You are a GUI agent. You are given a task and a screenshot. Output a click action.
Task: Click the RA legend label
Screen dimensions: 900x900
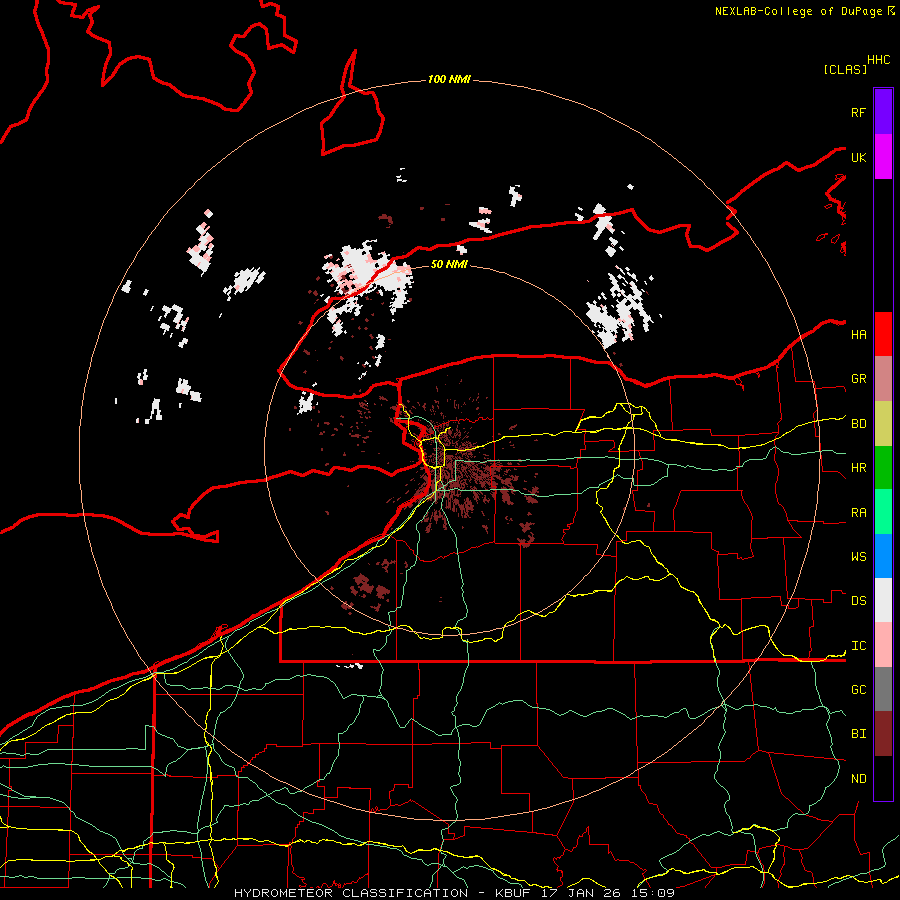[x=858, y=513]
